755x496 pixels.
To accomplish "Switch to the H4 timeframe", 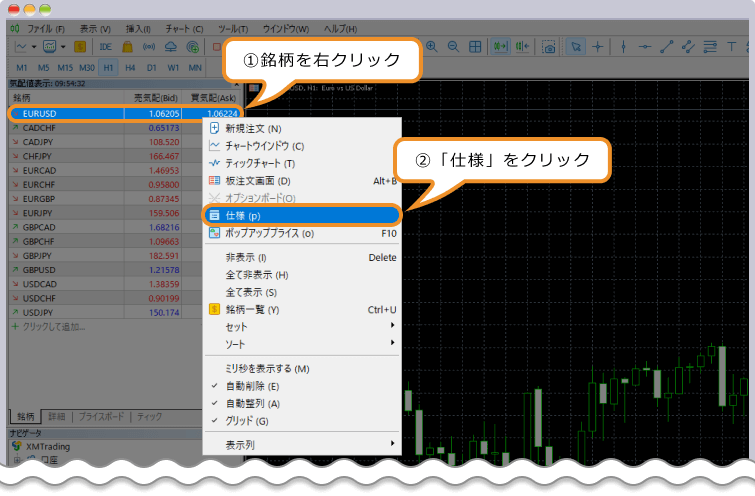I will point(130,68).
